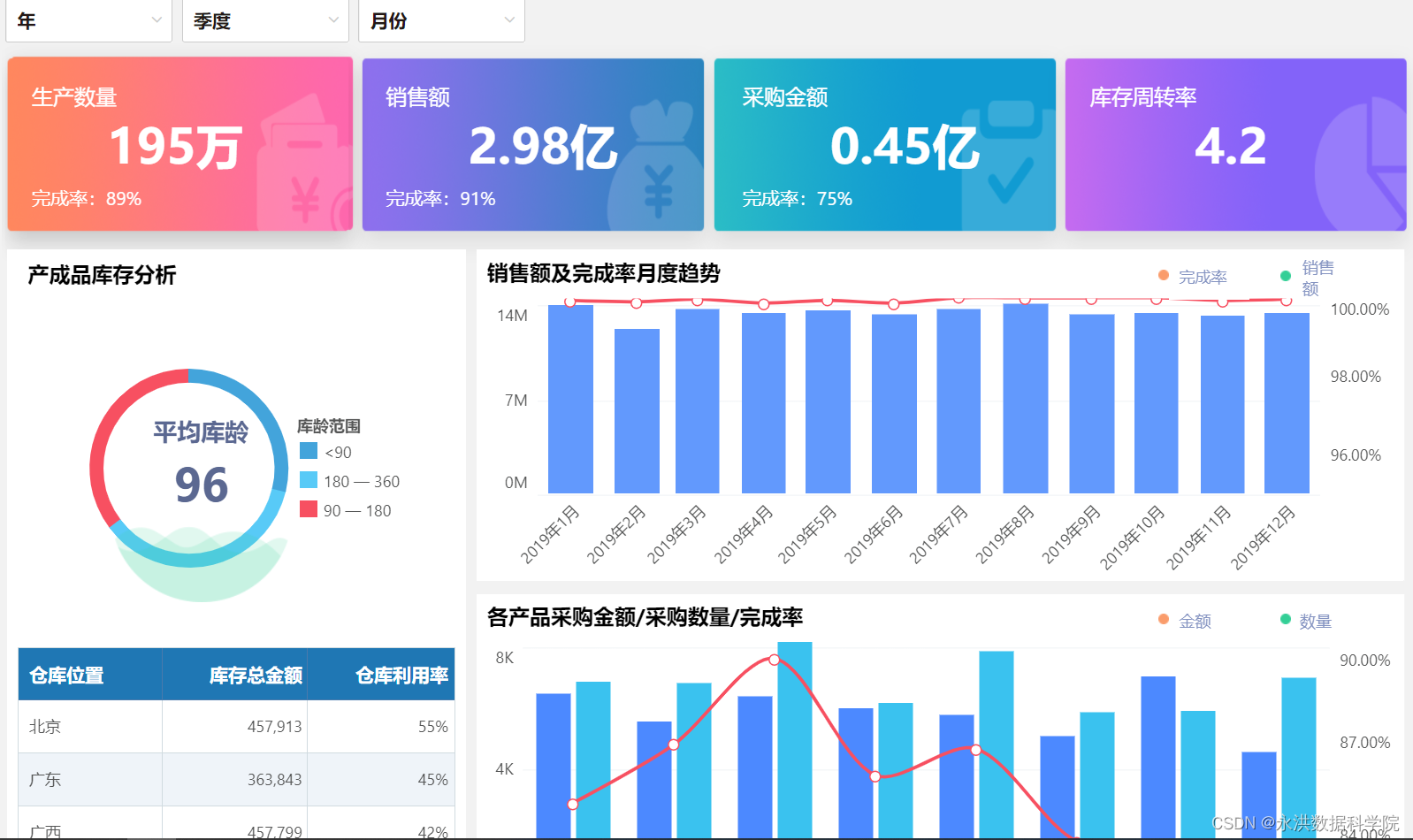Click the 195万 production value
The image size is (1413, 840).
click(175, 147)
